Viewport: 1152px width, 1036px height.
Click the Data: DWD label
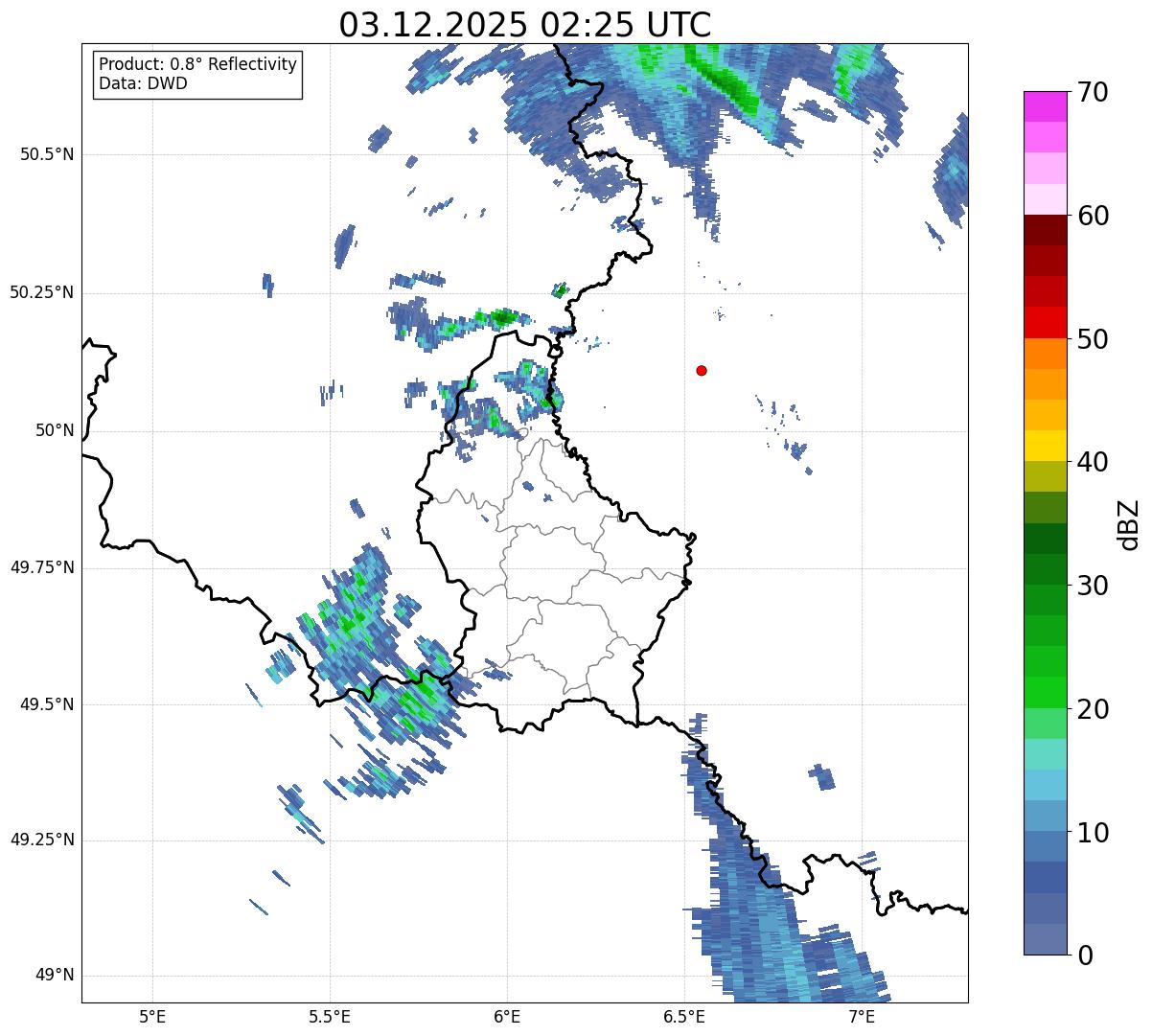144,83
